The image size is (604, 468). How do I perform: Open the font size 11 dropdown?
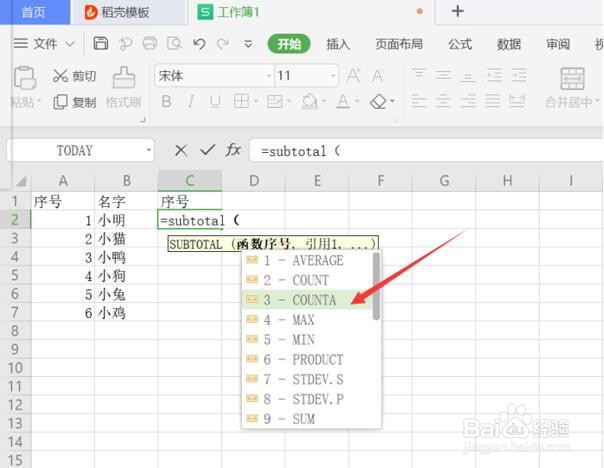(x=333, y=75)
